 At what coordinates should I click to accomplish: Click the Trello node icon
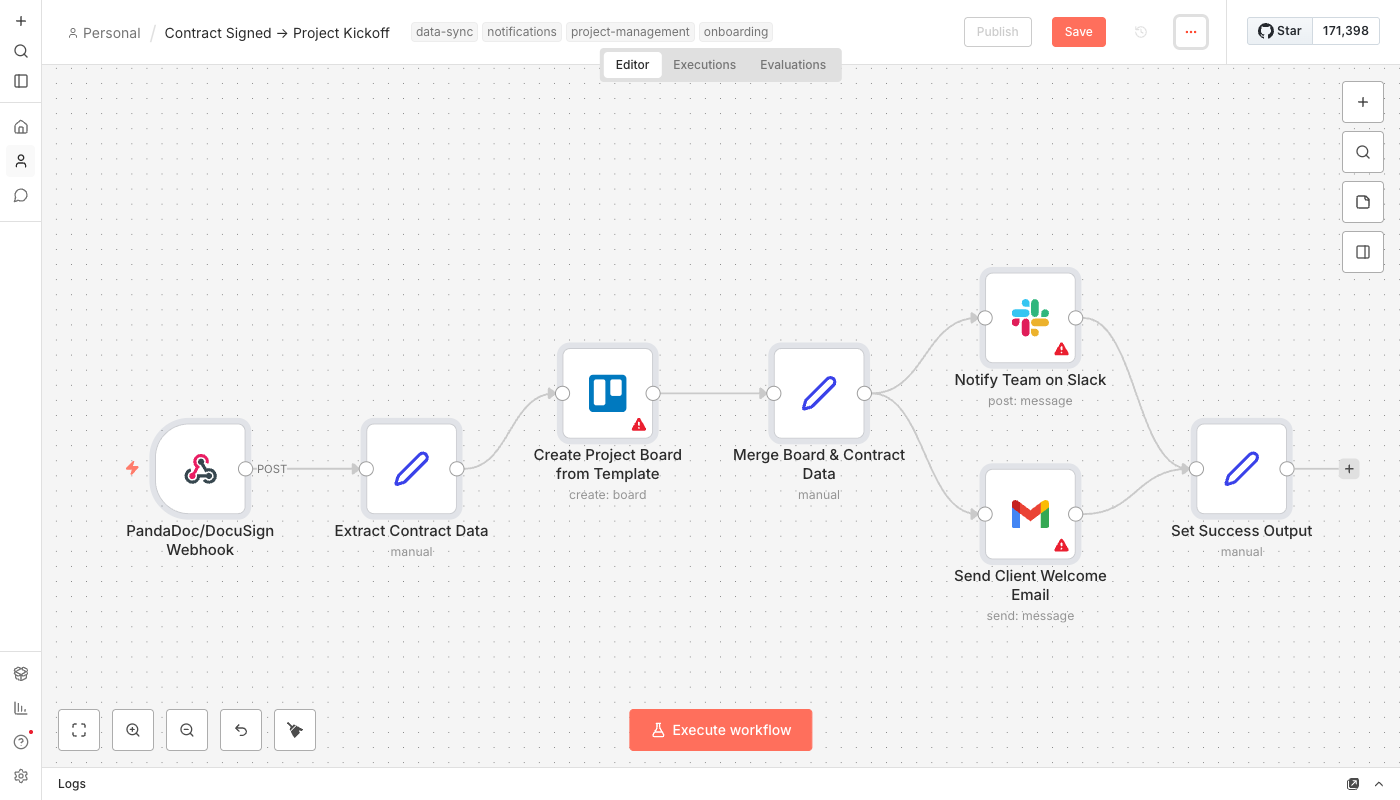607,393
